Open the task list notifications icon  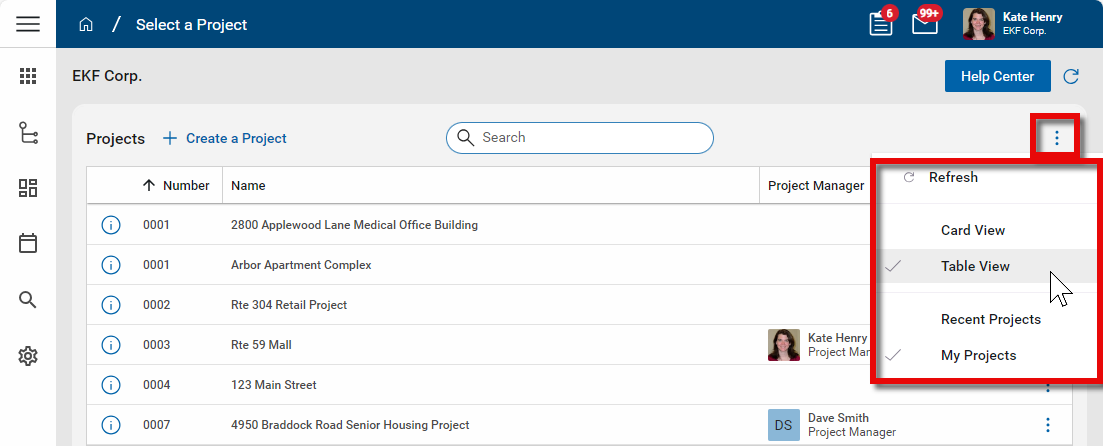point(881,24)
